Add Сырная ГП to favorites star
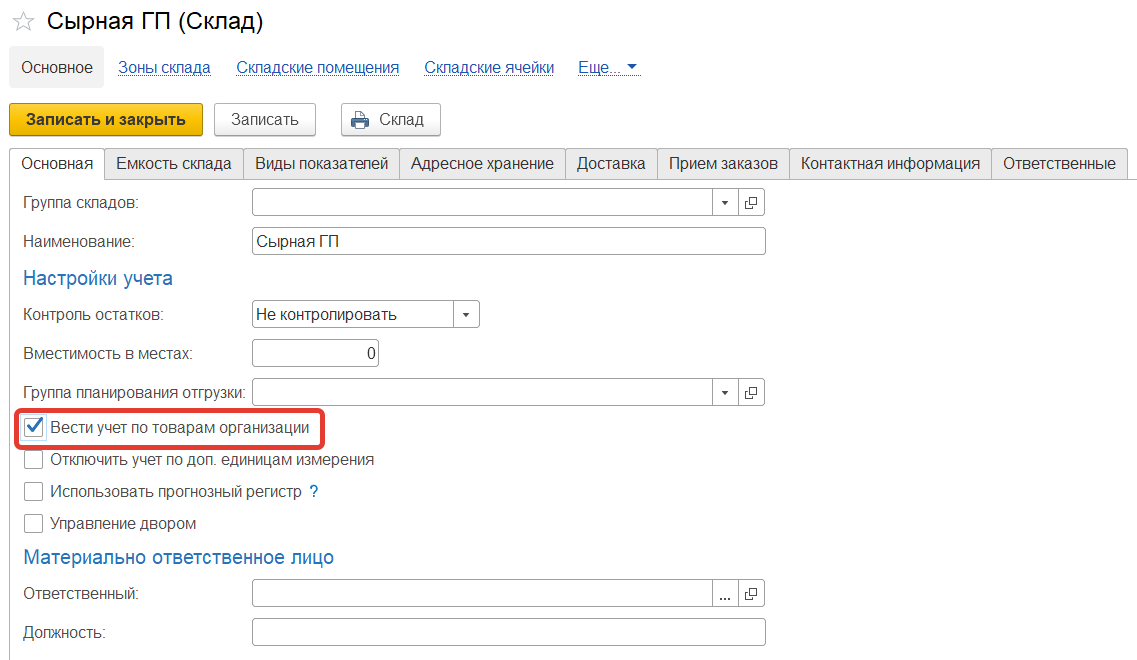 tap(23, 22)
